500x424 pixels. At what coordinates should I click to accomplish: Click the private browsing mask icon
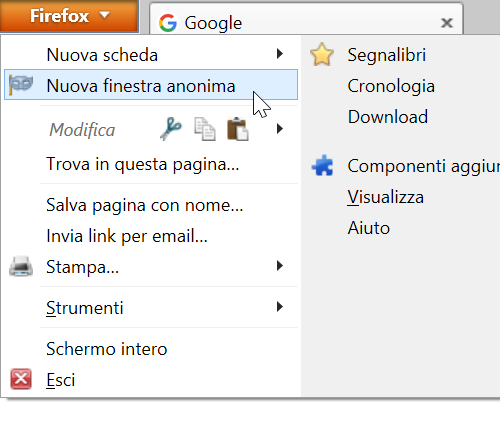[21, 85]
